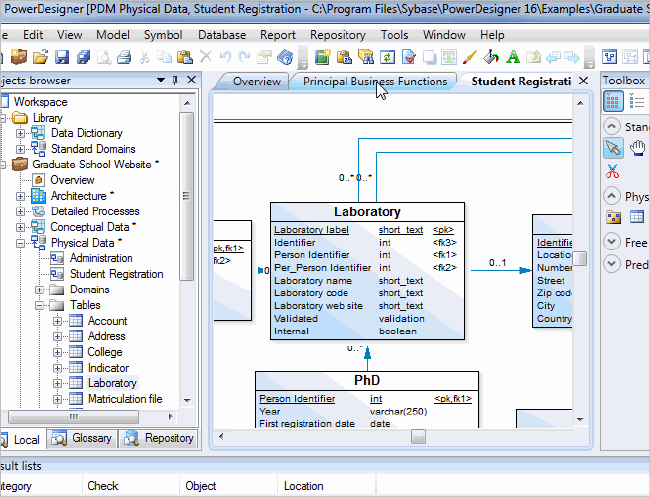The image size is (650, 497).
Task: Select the Table tool in Toolbox
Action: click(637, 216)
